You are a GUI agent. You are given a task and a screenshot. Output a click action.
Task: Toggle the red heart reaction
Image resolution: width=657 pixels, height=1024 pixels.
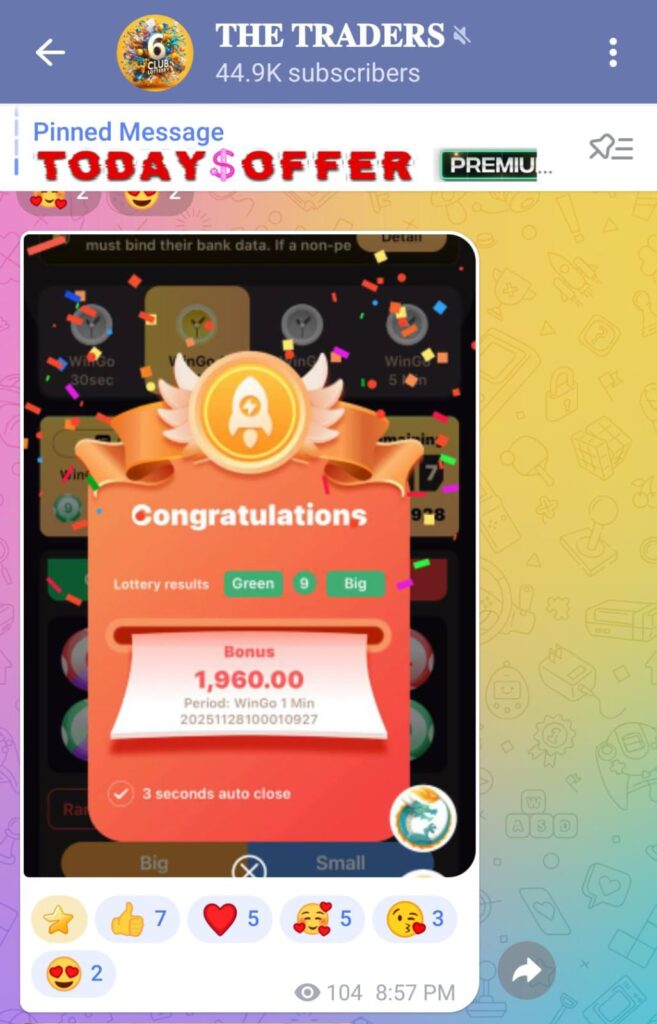230,919
